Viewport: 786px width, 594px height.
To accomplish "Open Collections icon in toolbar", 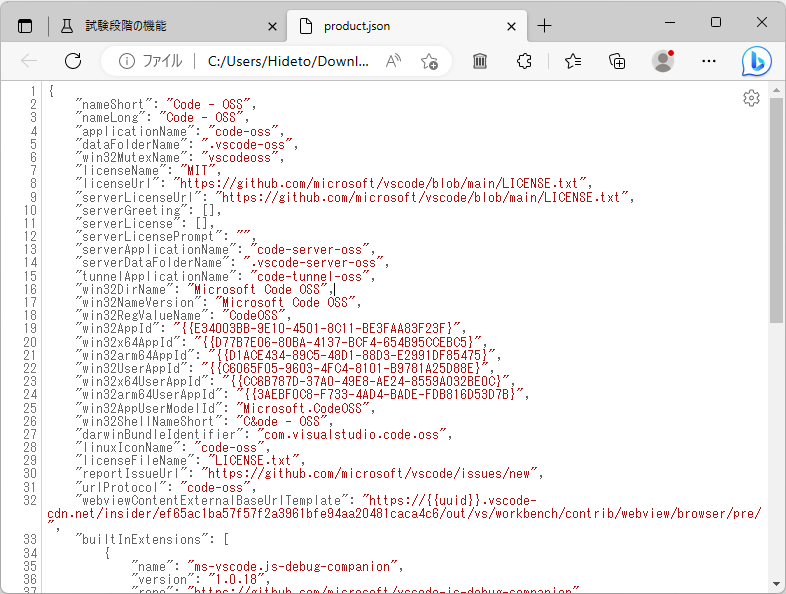I will [x=617, y=61].
